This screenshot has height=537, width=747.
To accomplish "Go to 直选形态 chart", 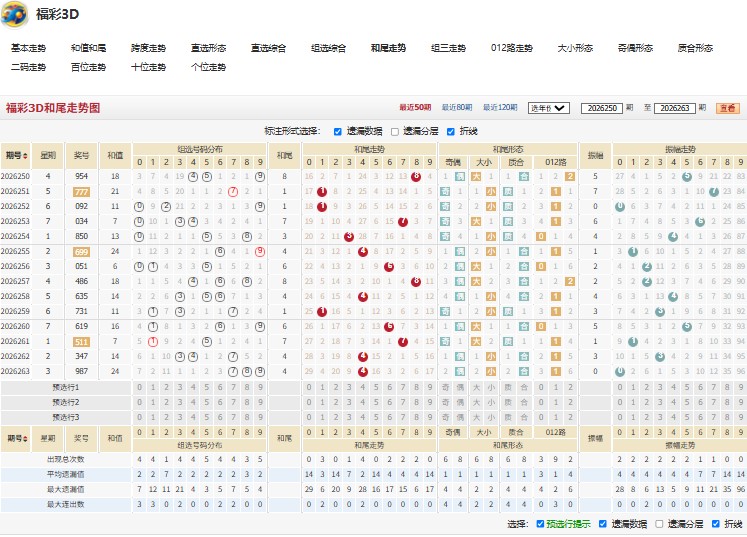I will tap(209, 48).
